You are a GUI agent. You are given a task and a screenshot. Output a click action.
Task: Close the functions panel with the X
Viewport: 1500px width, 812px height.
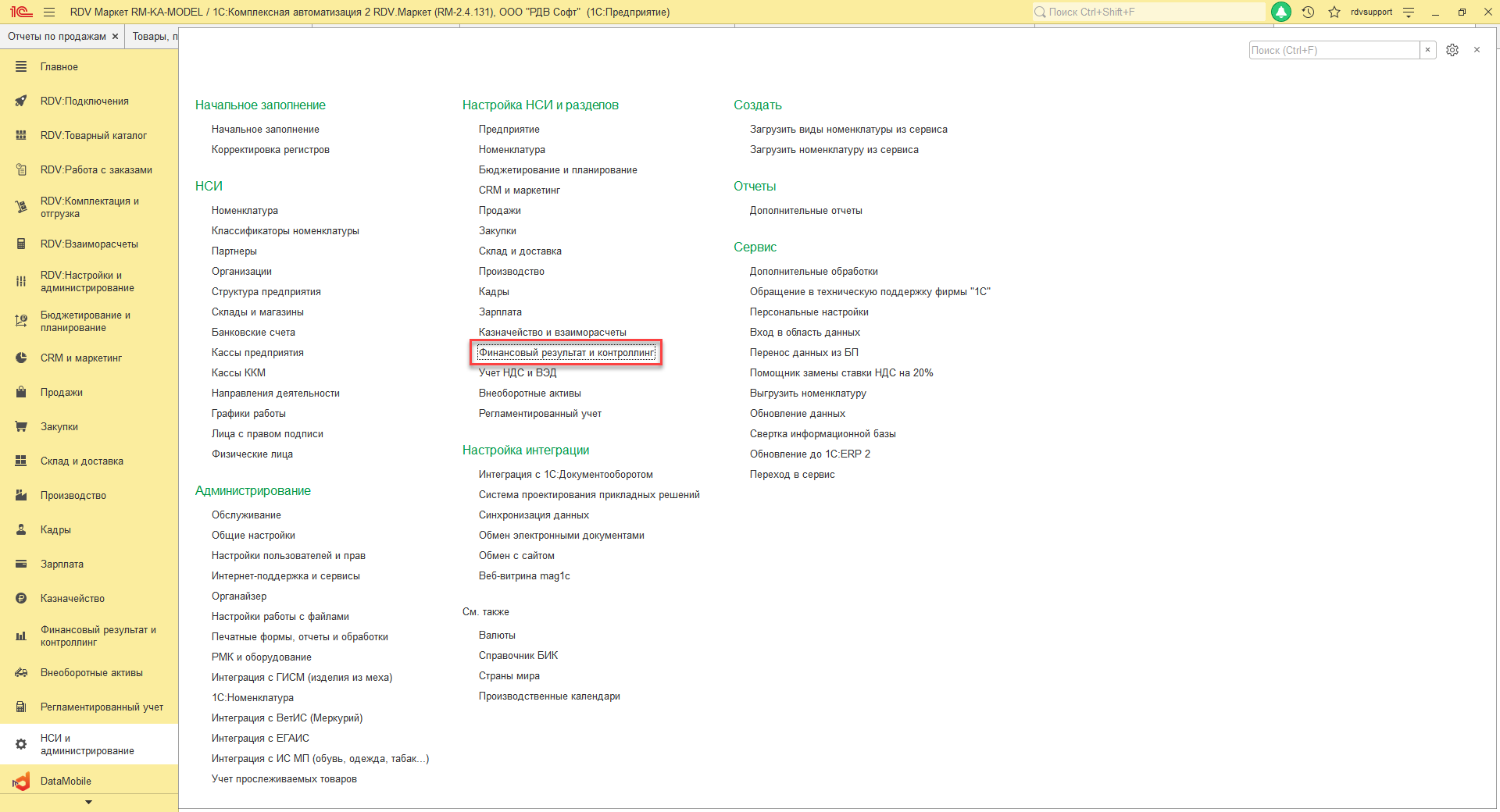point(1477,50)
